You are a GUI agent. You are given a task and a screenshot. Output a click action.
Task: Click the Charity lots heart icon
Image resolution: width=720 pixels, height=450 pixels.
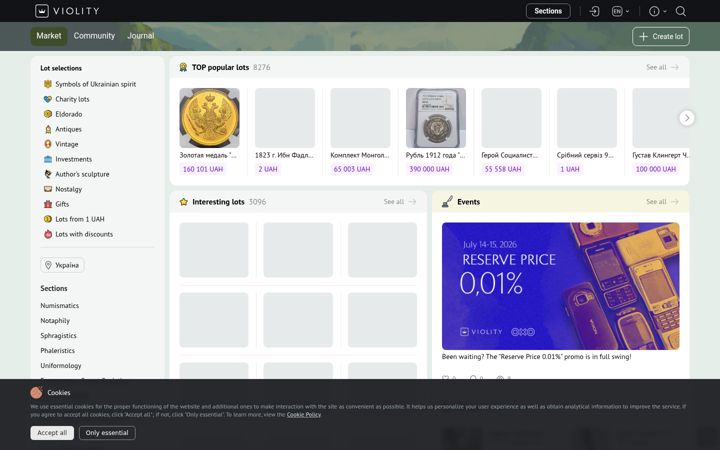click(x=48, y=99)
